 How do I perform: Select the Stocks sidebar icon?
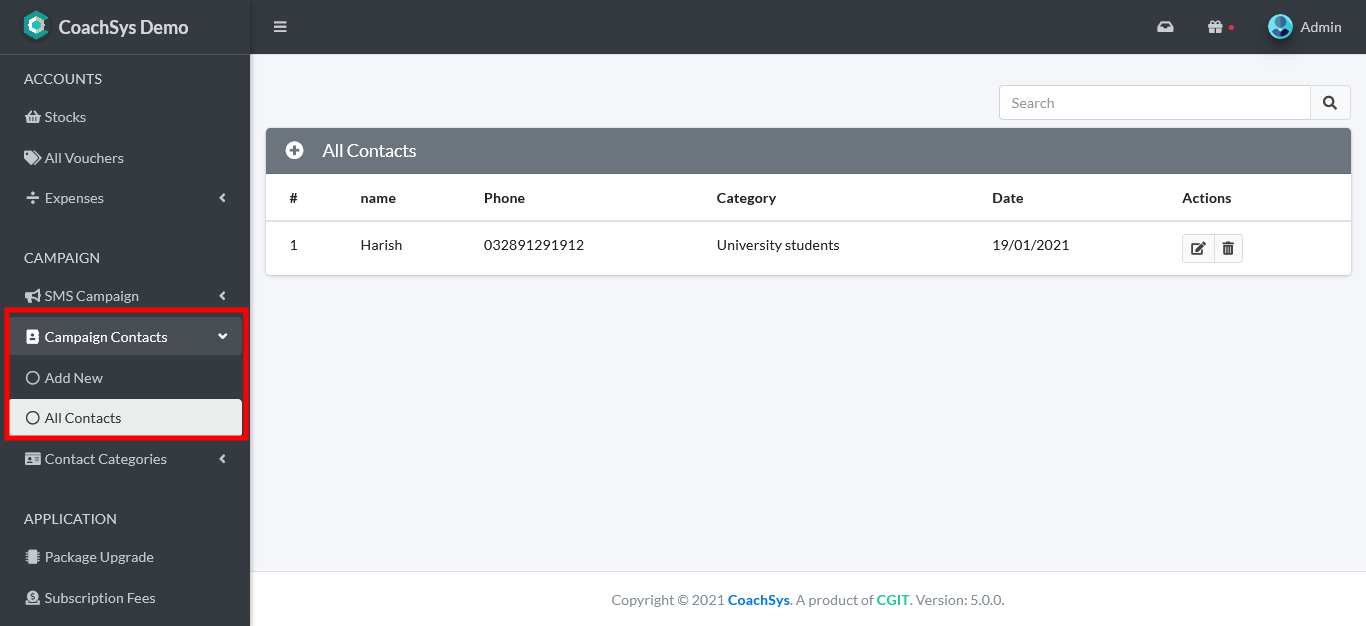pos(33,117)
